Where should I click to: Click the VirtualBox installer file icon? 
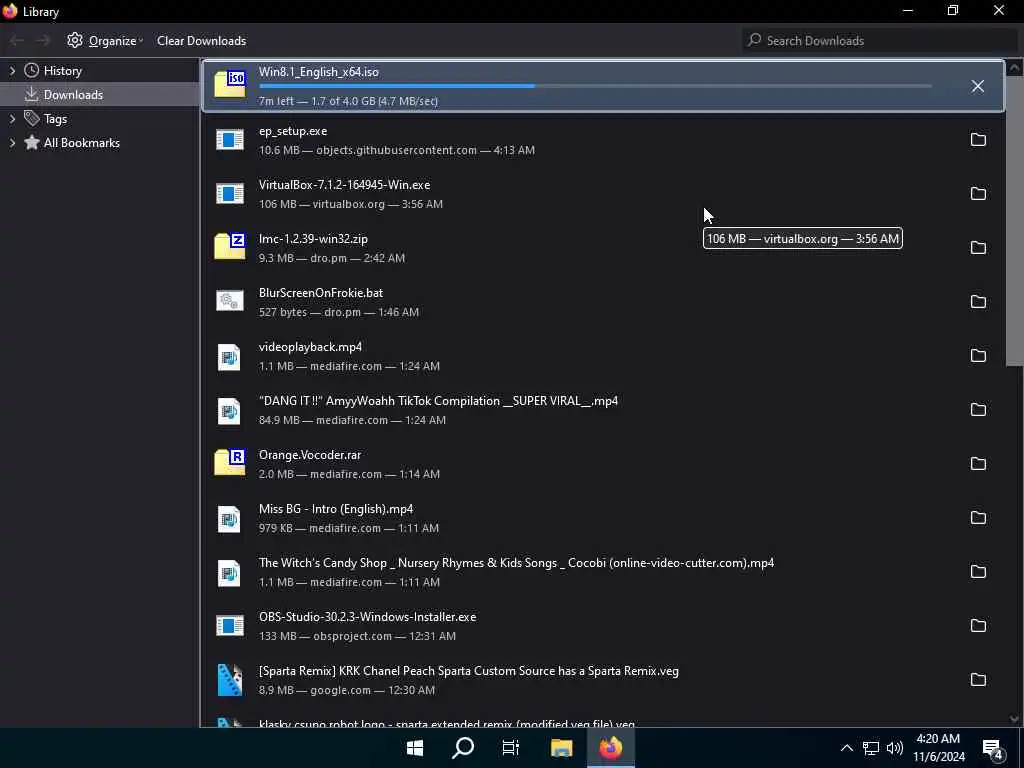[230, 194]
